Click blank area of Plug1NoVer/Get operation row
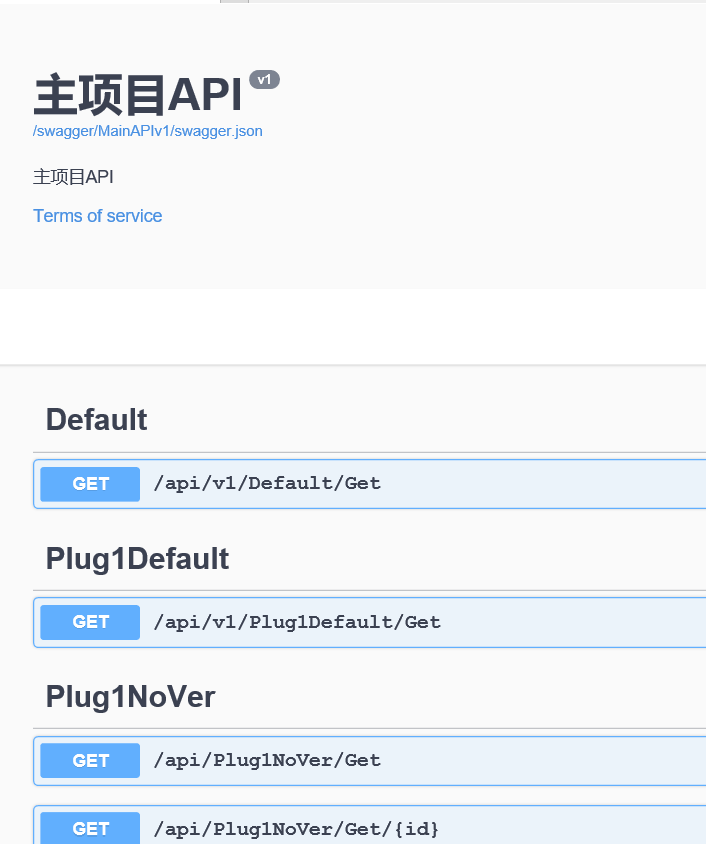The height and width of the screenshot is (844, 706). pos(550,760)
